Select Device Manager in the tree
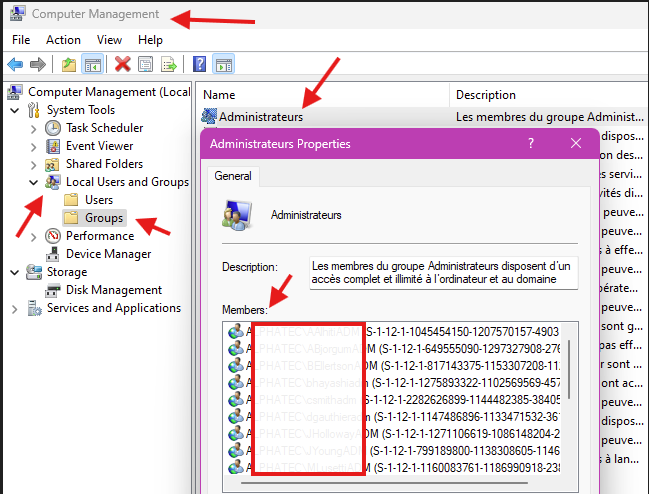This screenshot has width=649, height=494. [108, 254]
